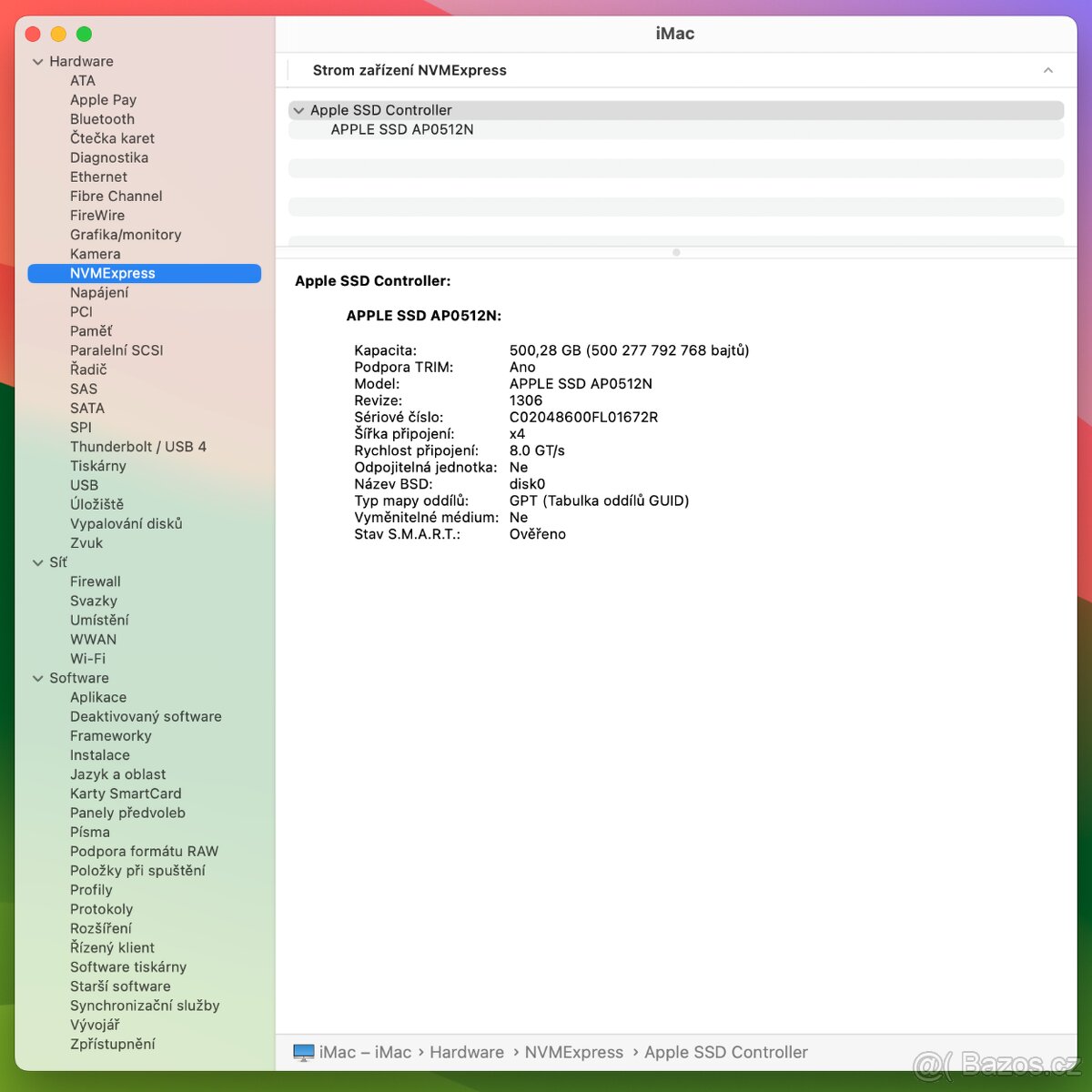Select the highlighted NVMExpress sidebar item
The height and width of the screenshot is (1092, 1092).
point(111,273)
